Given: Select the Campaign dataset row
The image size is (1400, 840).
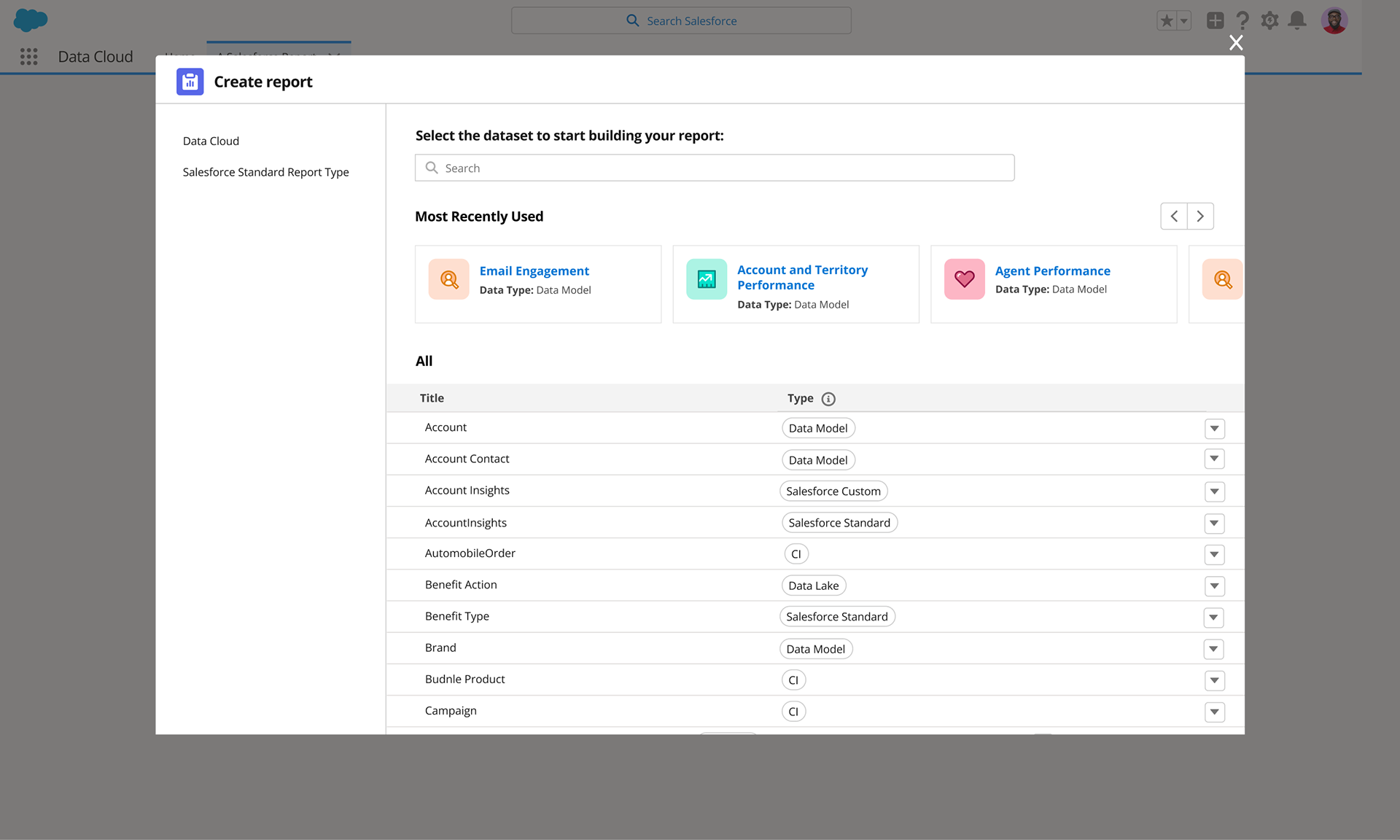Looking at the screenshot, I should tap(815, 711).
